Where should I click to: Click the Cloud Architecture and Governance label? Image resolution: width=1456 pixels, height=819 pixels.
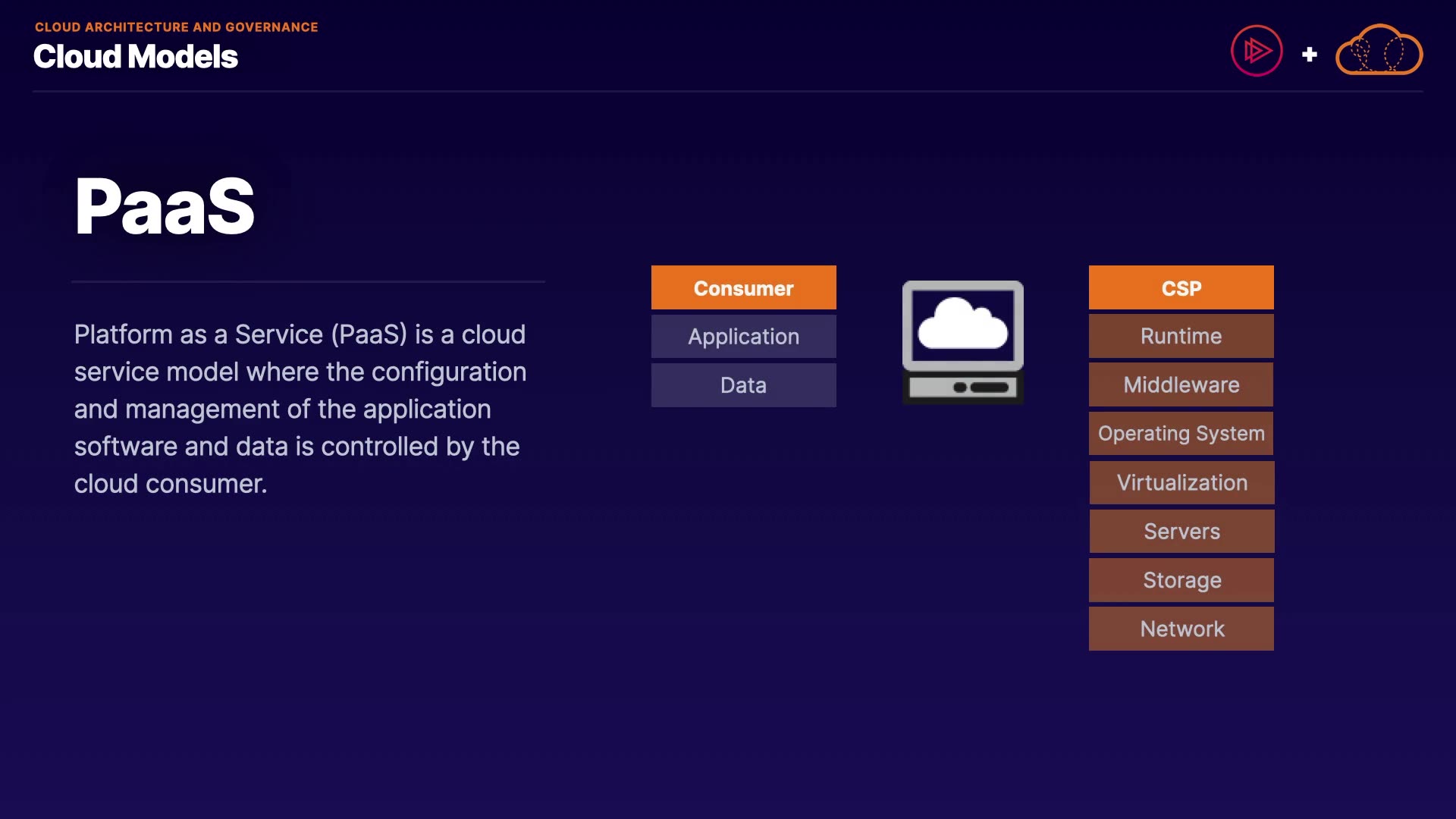tap(176, 27)
